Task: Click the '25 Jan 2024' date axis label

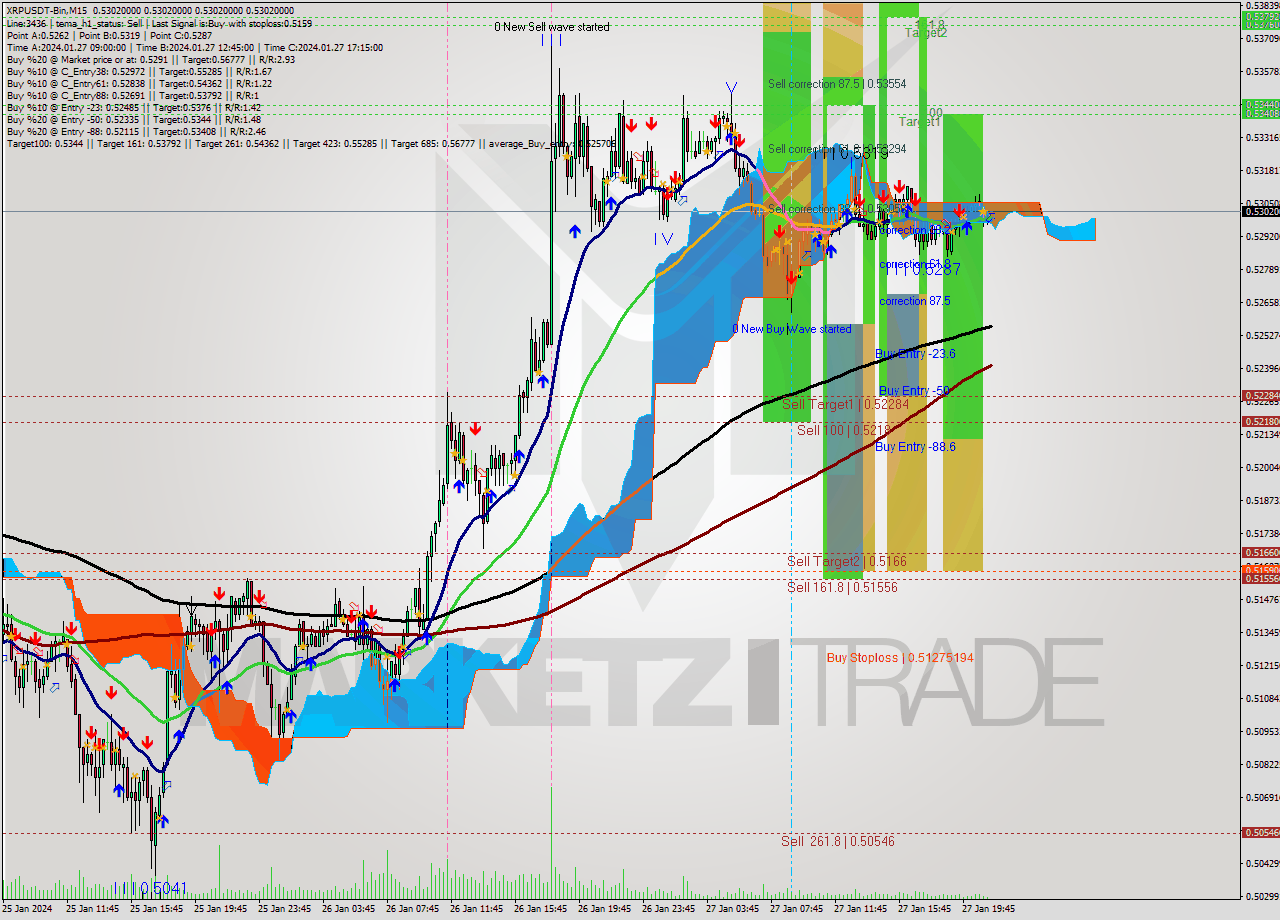Action: coord(26,910)
